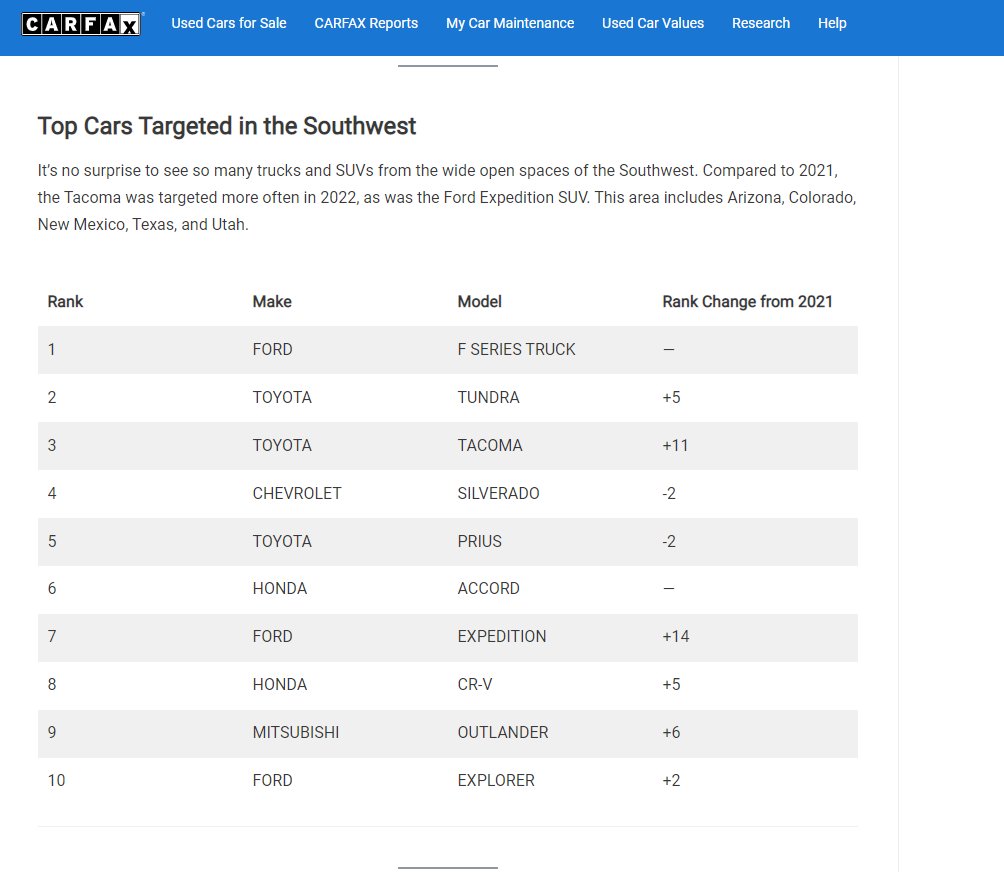This screenshot has height=872, width=1004.
Task: Open My Car Maintenance menu
Action: click(510, 23)
